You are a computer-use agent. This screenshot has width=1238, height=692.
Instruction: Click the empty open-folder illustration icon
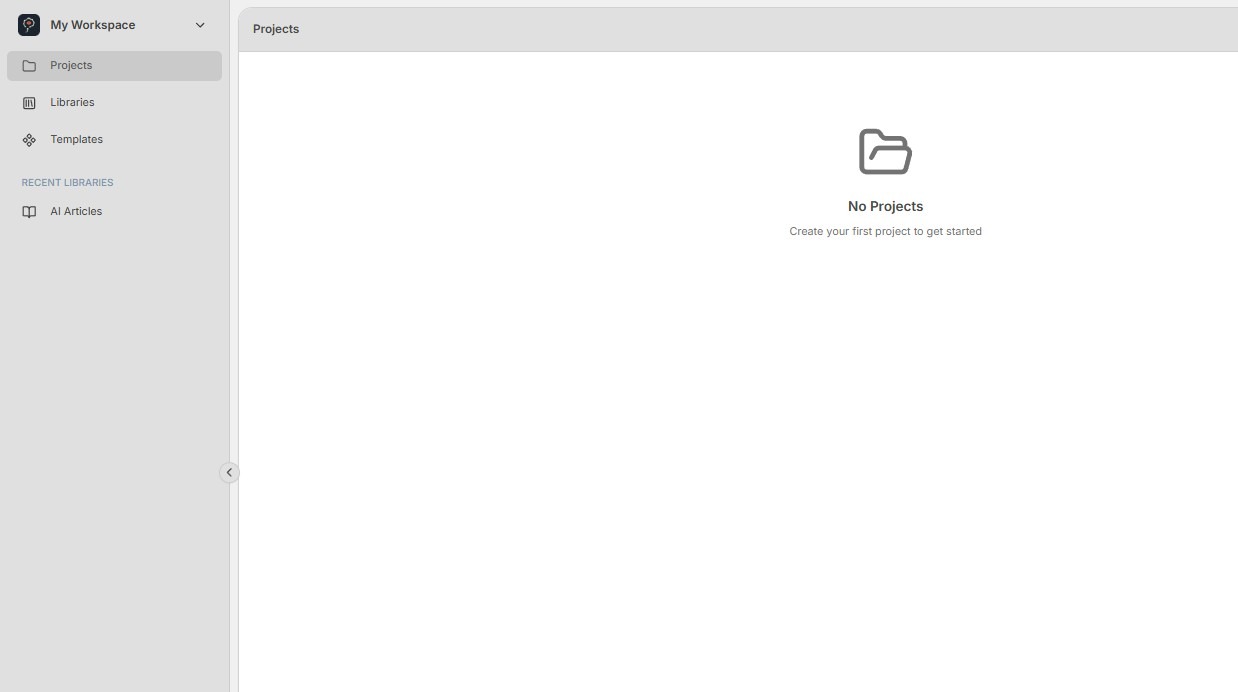(x=885, y=152)
